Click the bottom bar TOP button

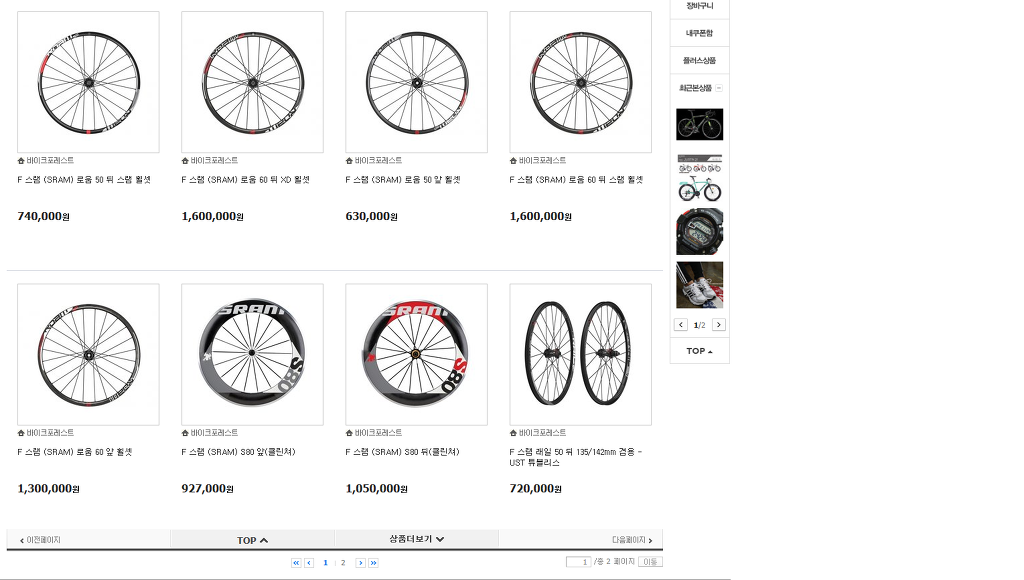coord(252,540)
